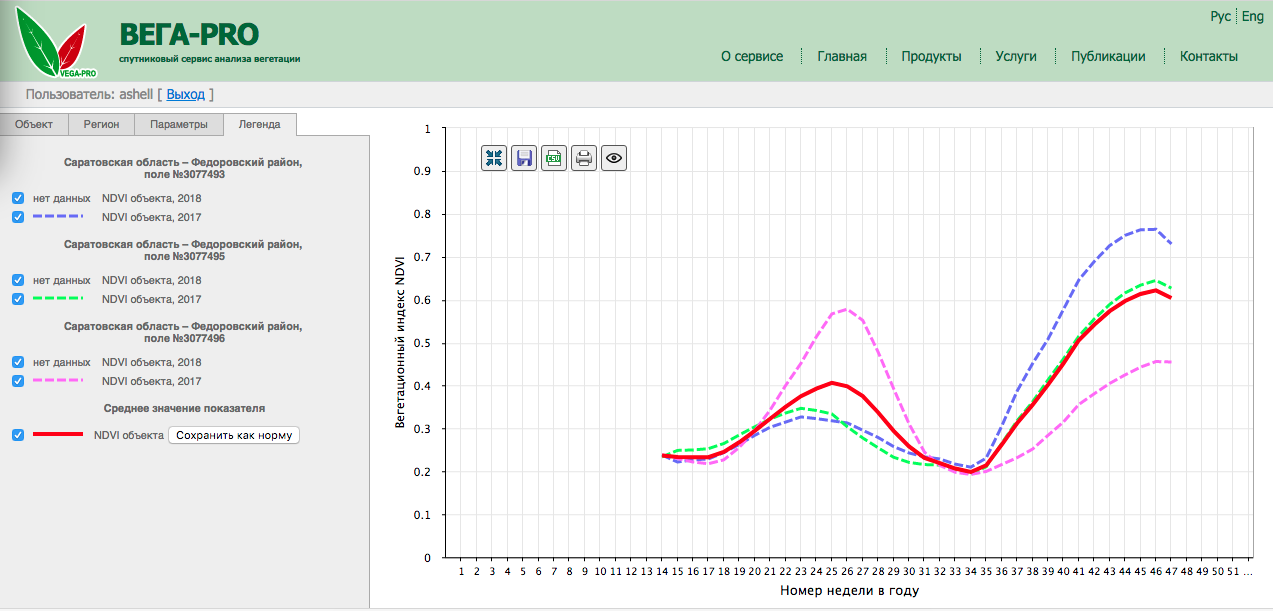Print the NDVI chart

[x=584, y=158]
